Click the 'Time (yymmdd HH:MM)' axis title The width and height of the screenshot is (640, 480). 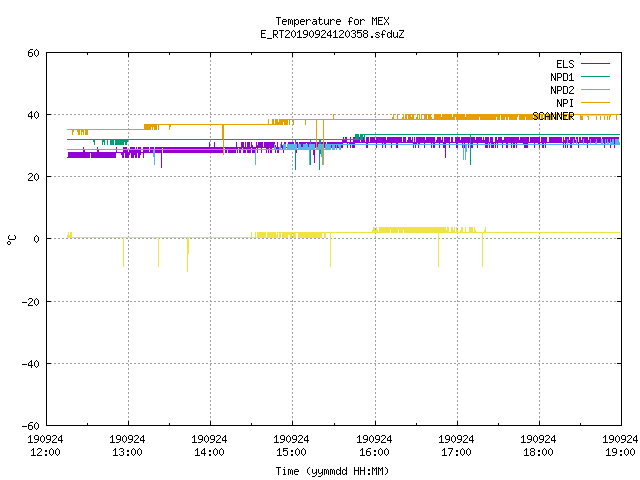(332, 471)
